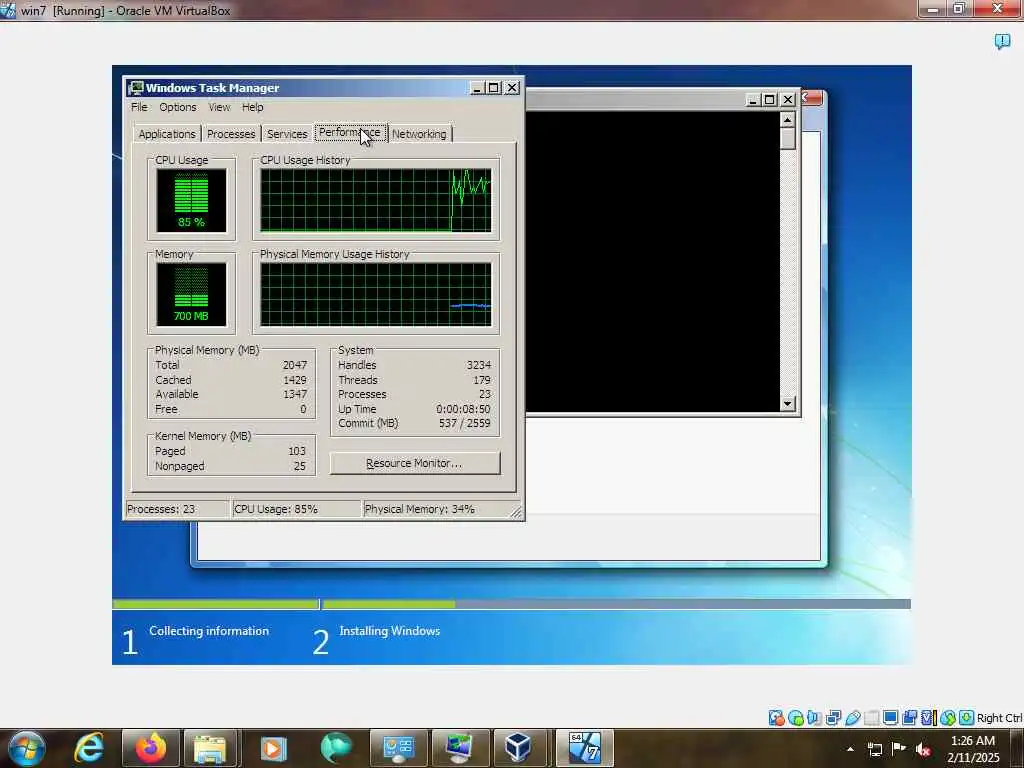The height and width of the screenshot is (768, 1024).
Task: Open Windows Explorer from the taskbar
Action: pos(210,748)
